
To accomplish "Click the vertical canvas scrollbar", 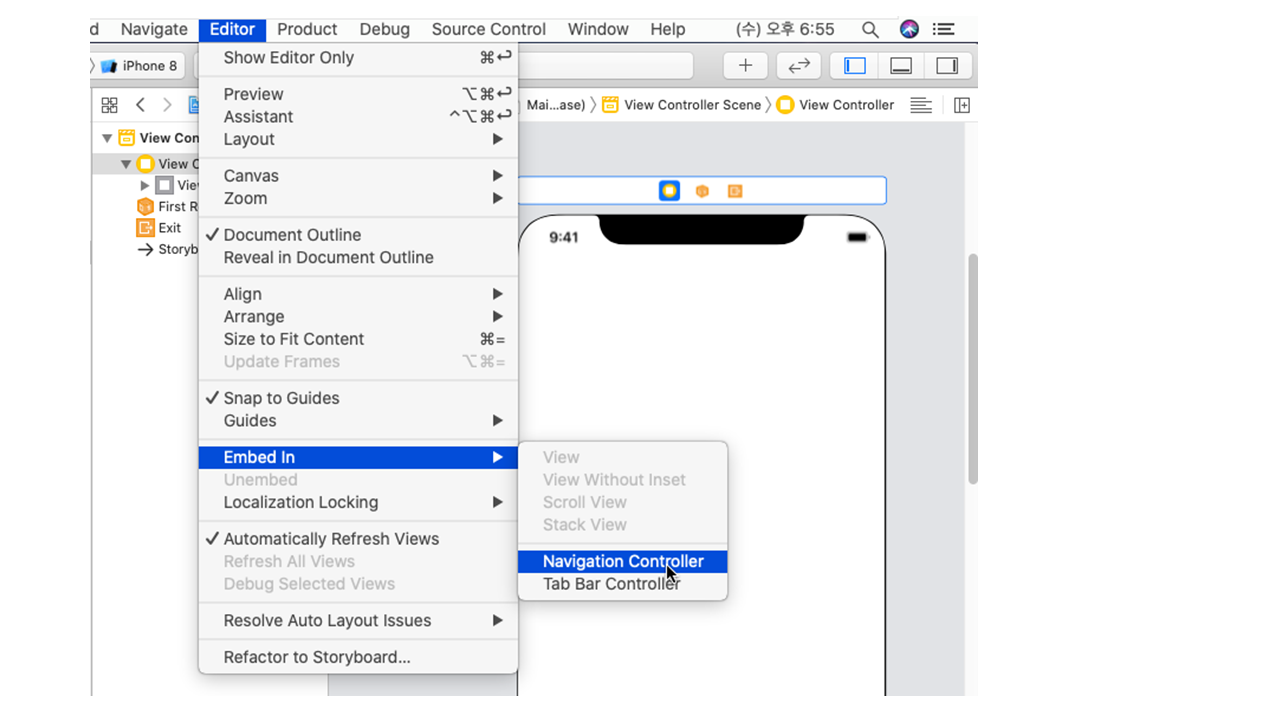I will (972, 370).
